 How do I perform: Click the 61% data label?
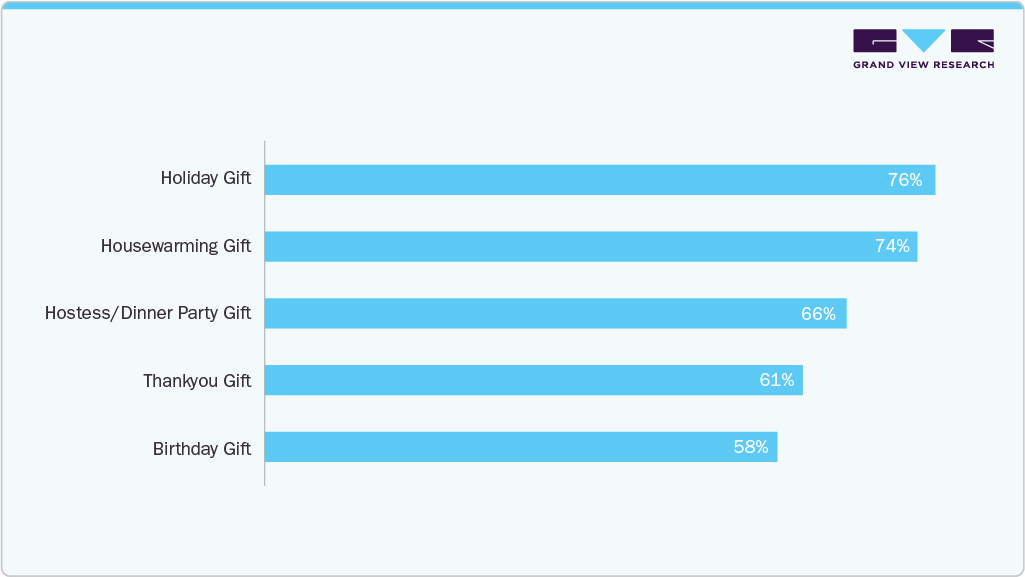(777, 380)
